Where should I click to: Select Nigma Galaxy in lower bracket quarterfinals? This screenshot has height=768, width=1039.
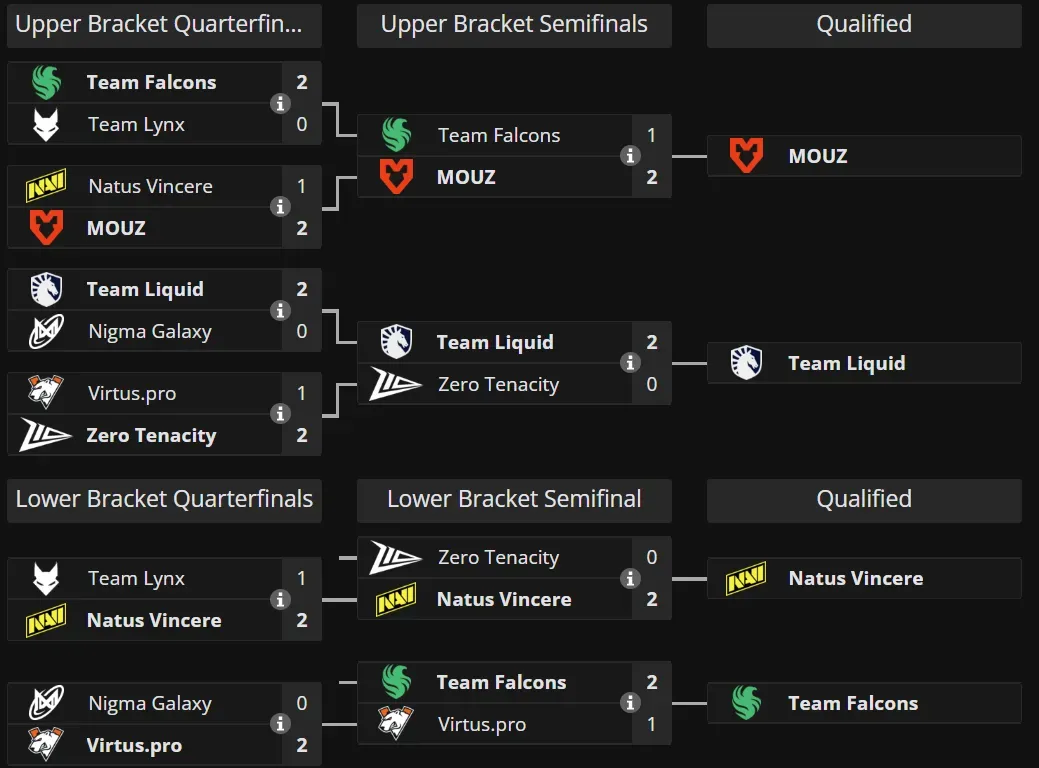click(x=149, y=703)
